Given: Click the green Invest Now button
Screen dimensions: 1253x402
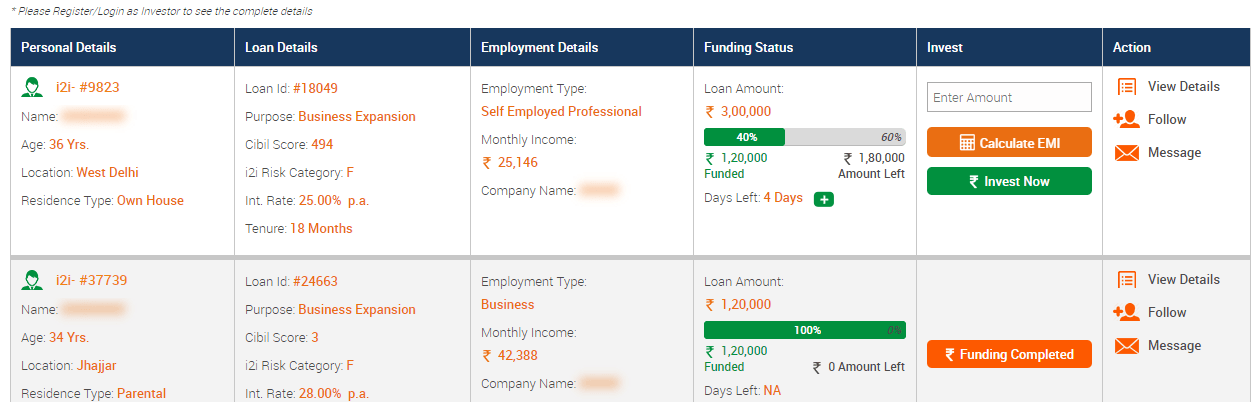Looking at the screenshot, I should (1009, 181).
